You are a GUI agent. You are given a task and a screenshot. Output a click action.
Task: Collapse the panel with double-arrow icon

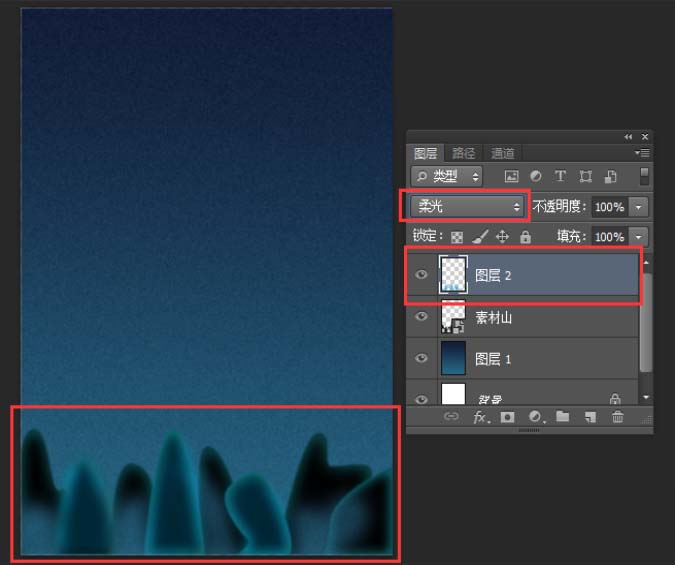pyautogui.click(x=628, y=137)
